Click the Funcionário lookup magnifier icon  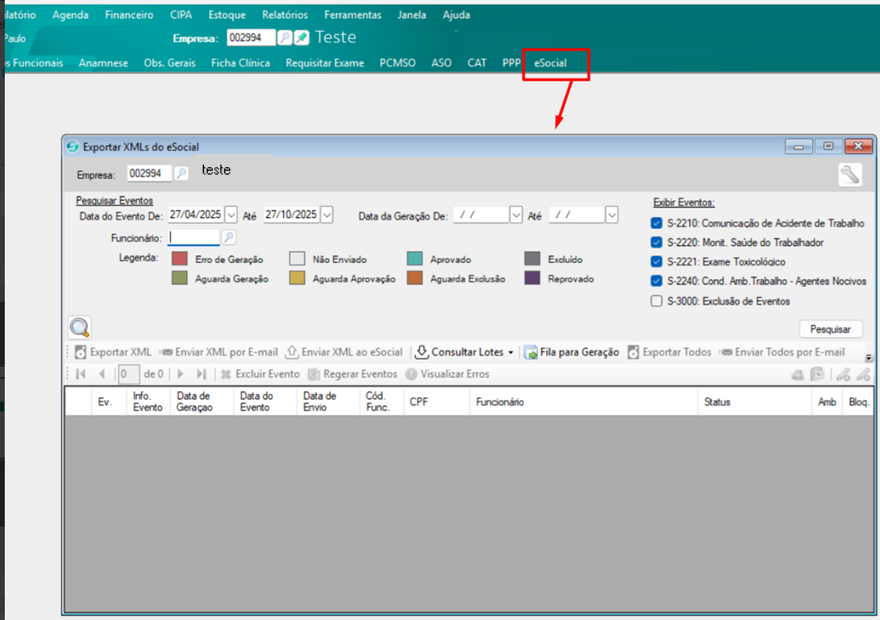(229, 238)
